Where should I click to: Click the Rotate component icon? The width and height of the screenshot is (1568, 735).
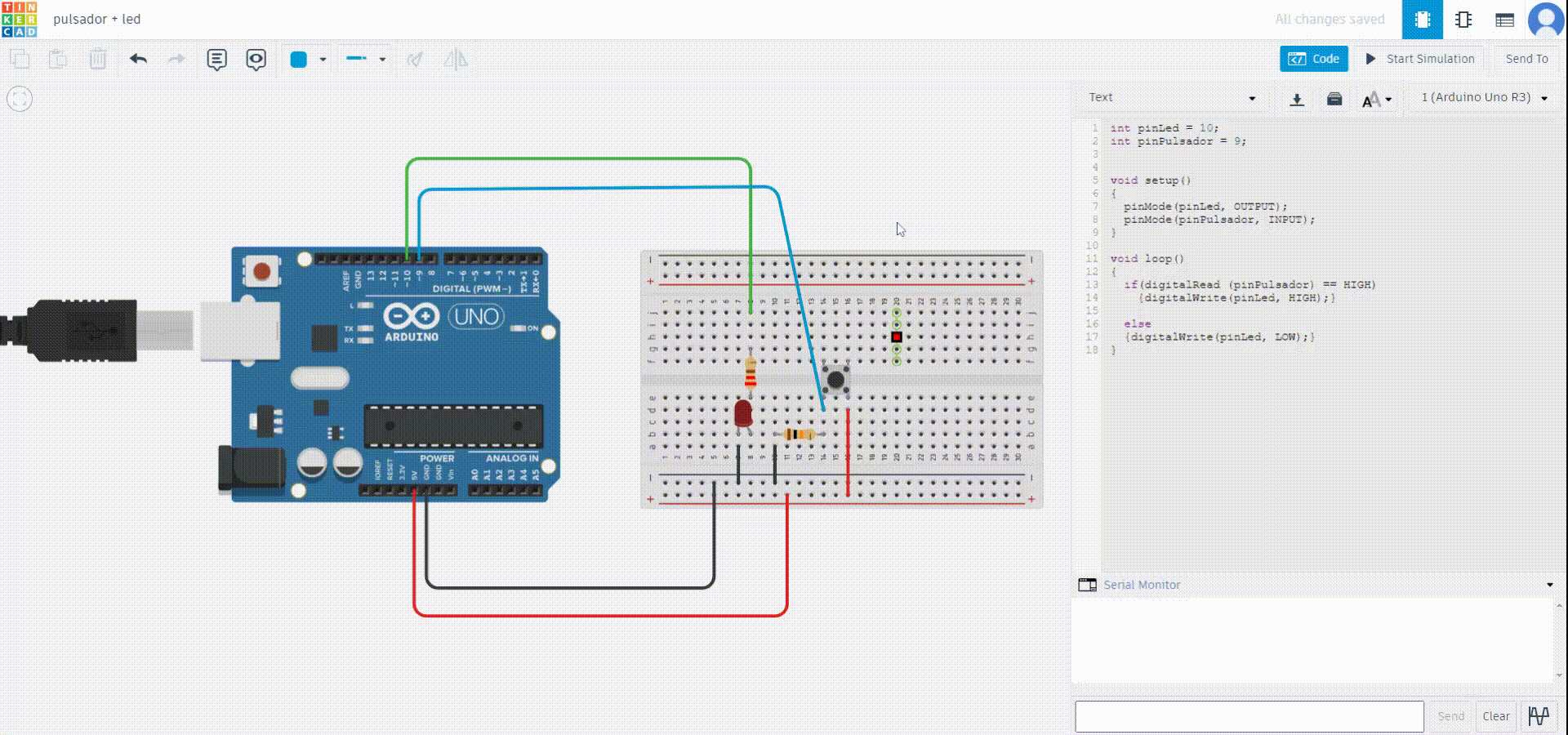(415, 59)
